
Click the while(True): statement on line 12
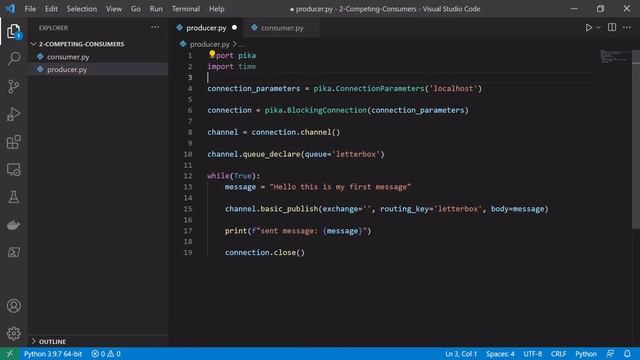coord(233,176)
